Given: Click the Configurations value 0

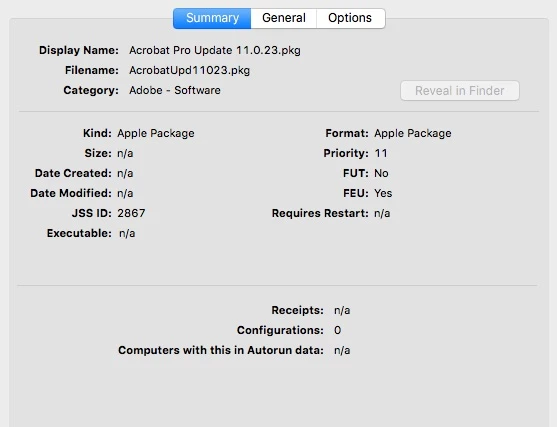Looking at the screenshot, I should point(337,330).
